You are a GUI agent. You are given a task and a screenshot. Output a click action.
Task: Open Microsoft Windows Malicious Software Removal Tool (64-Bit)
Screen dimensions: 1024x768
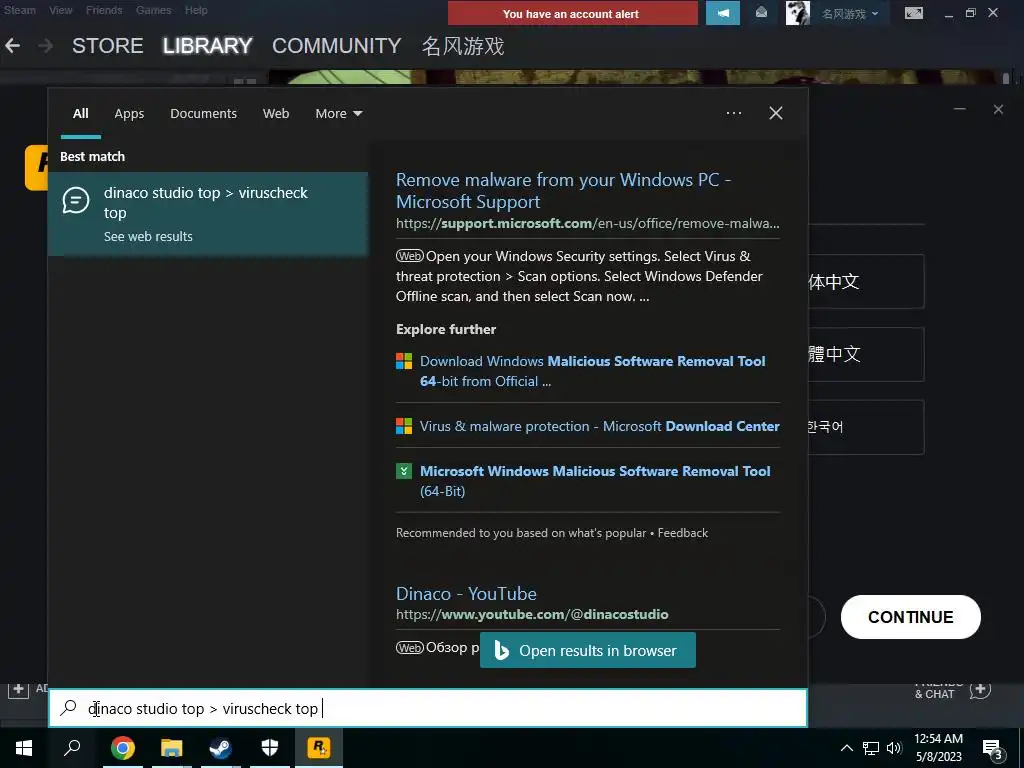(x=595, y=481)
